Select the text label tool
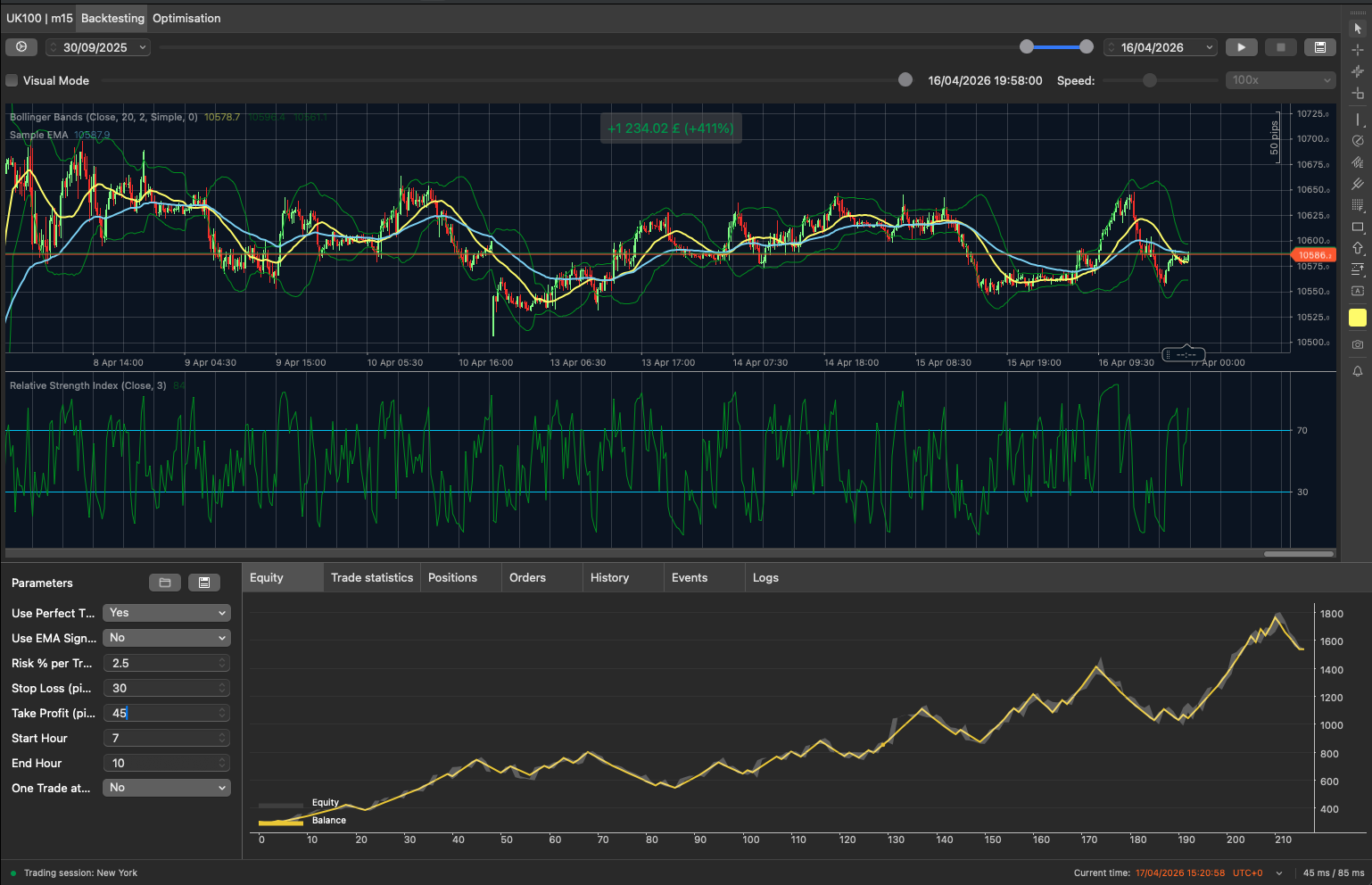This screenshot has width=1372, height=885. point(1358,291)
